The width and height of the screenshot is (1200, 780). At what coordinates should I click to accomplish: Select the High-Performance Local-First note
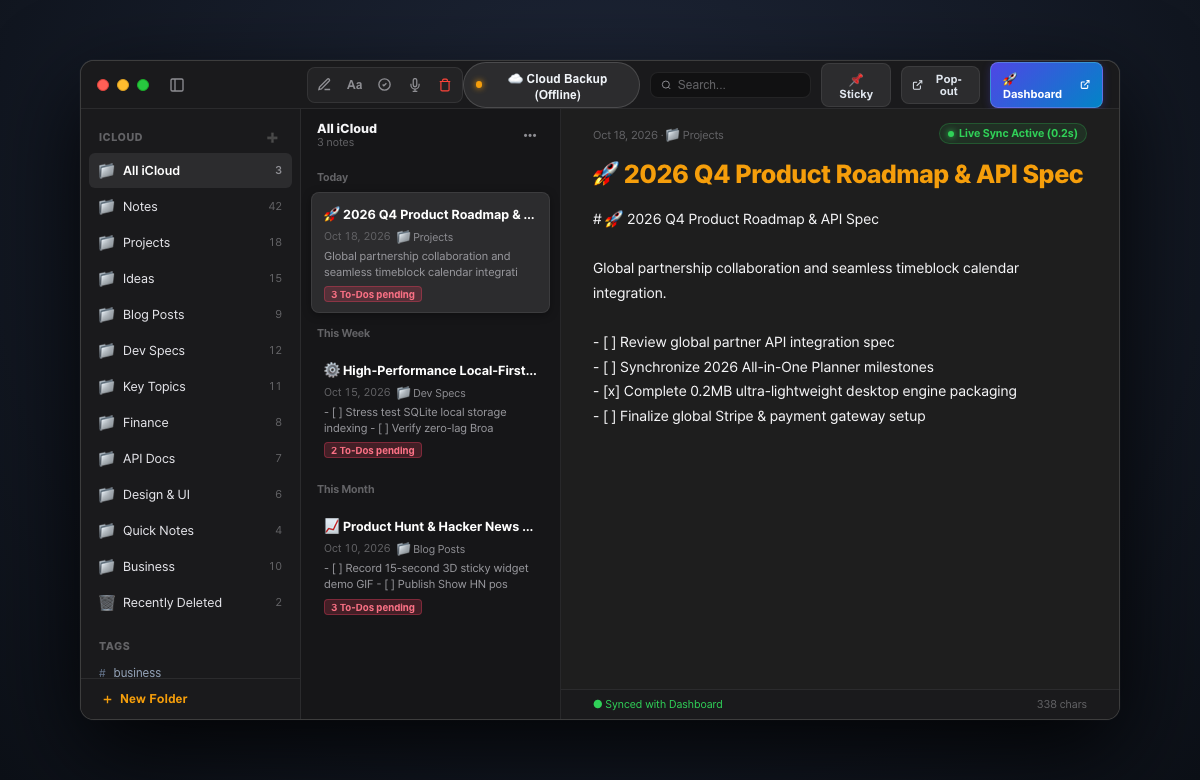coord(430,408)
